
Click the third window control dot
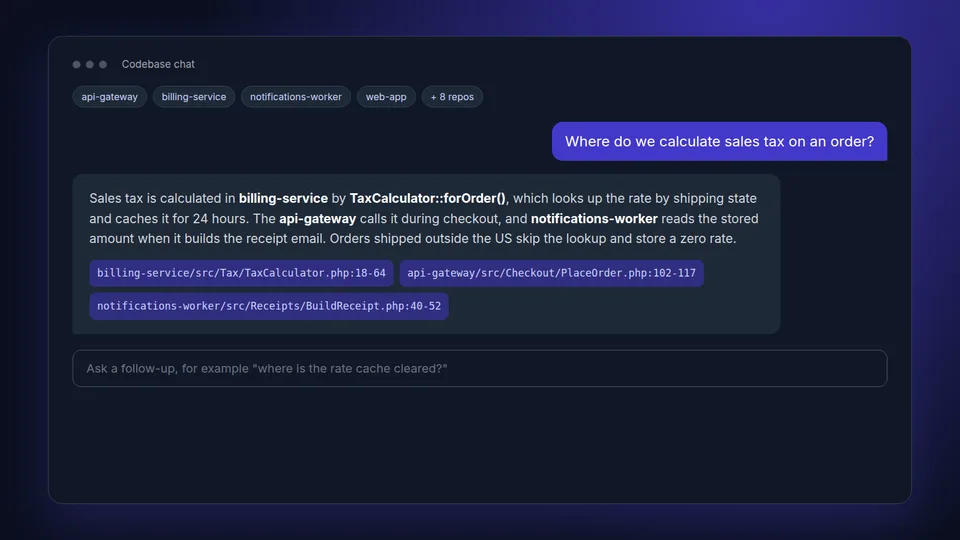coord(103,64)
